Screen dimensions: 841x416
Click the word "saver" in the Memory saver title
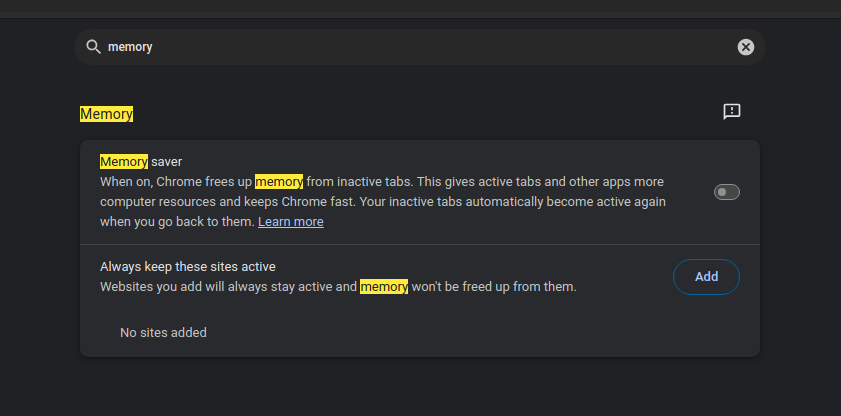tap(167, 162)
